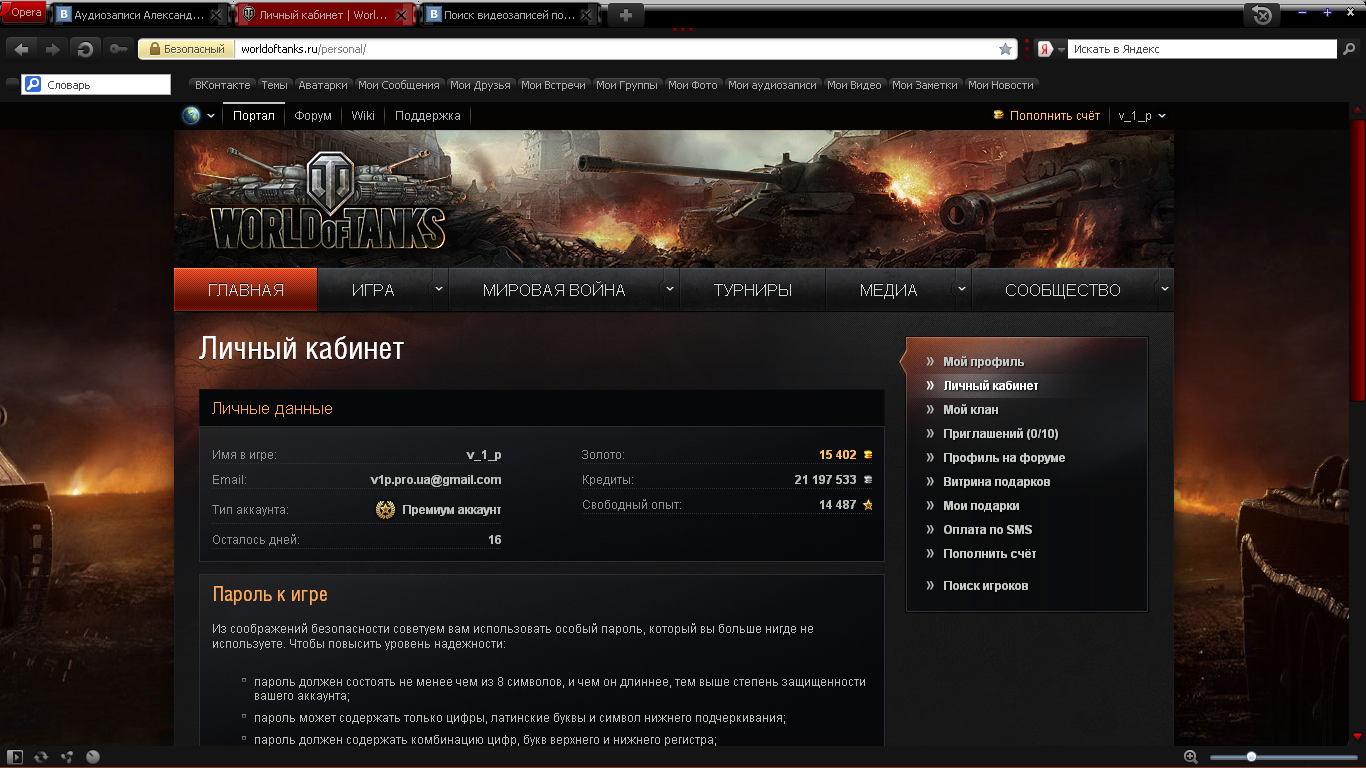Open the password wand key icon
Image resolution: width=1366 pixels, height=768 pixels.
coord(118,49)
